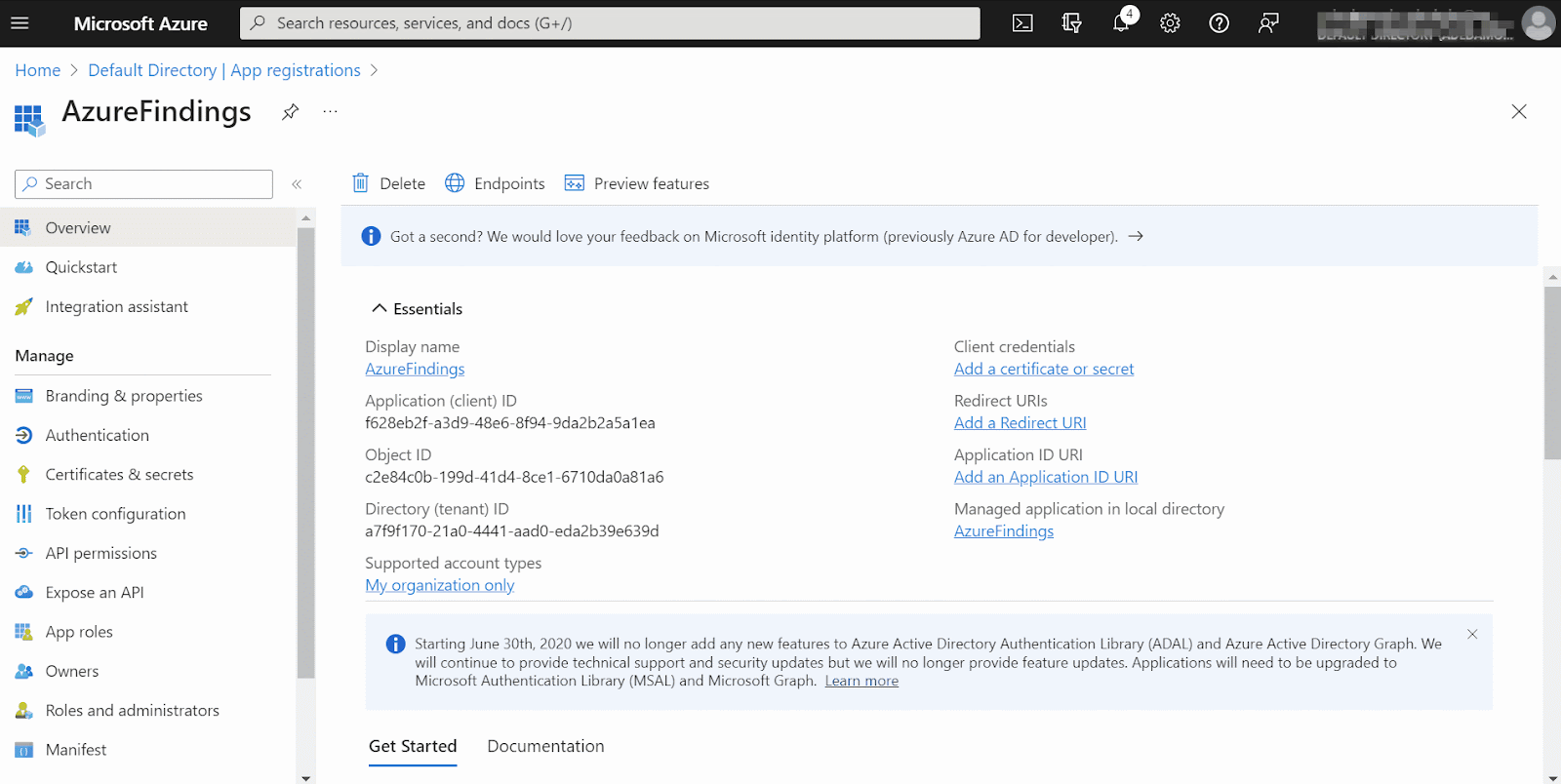Click the Manifest icon
1561x784 pixels.
23,750
